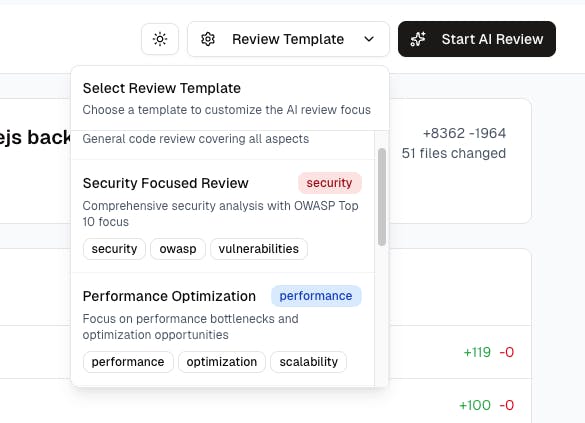This screenshot has width=585, height=423.
Task: Click the security tag chip
Action: coord(114,249)
